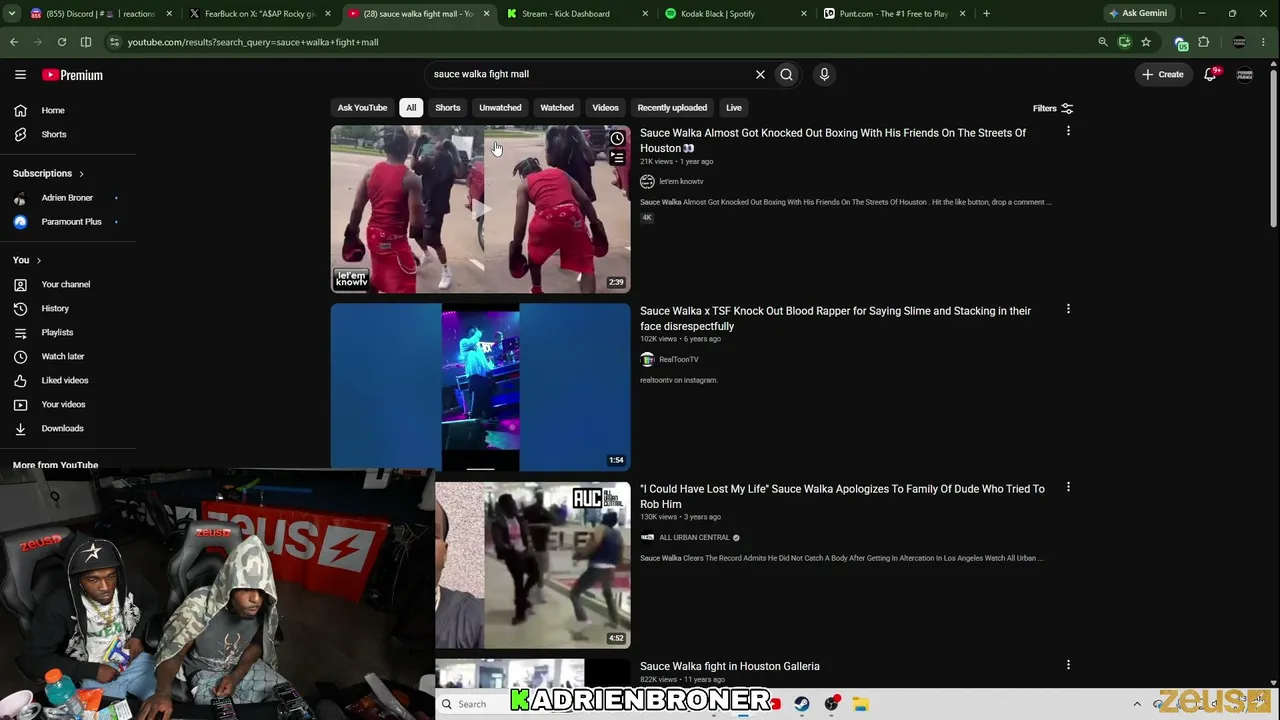Open the Filters panel

click(1053, 108)
